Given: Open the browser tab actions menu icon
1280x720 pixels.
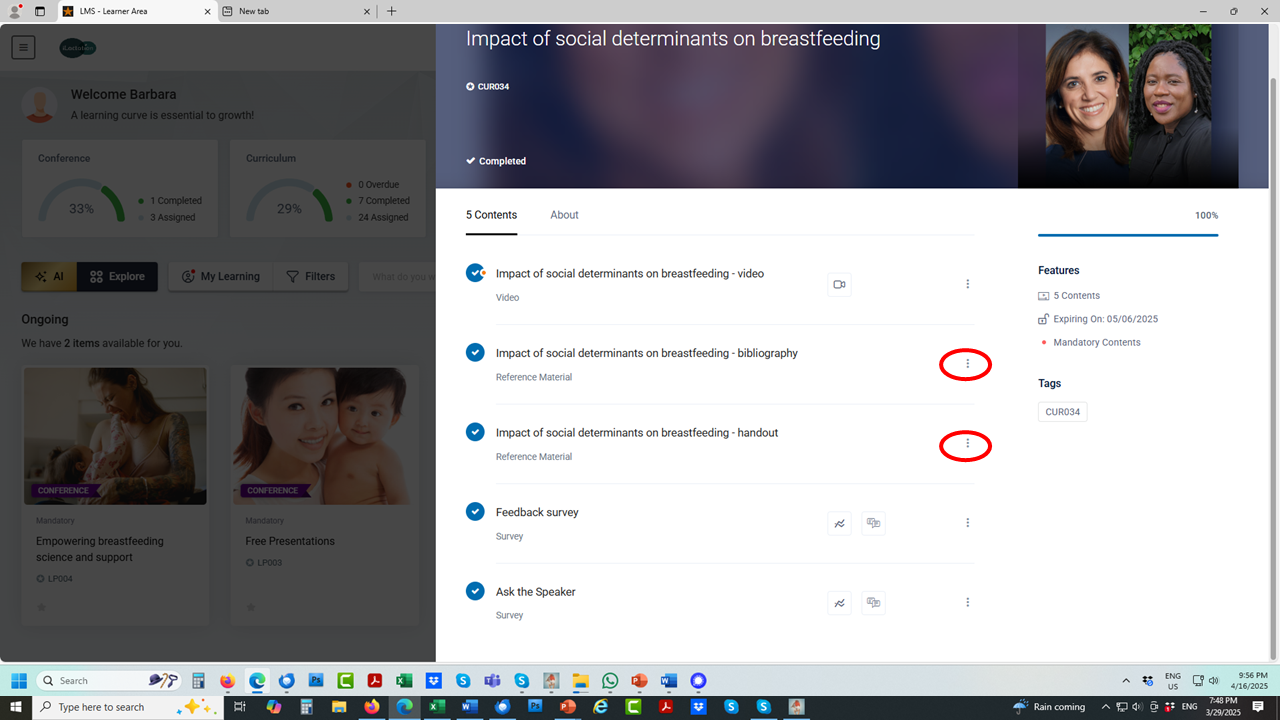Looking at the screenshot, I should [40, 11].
